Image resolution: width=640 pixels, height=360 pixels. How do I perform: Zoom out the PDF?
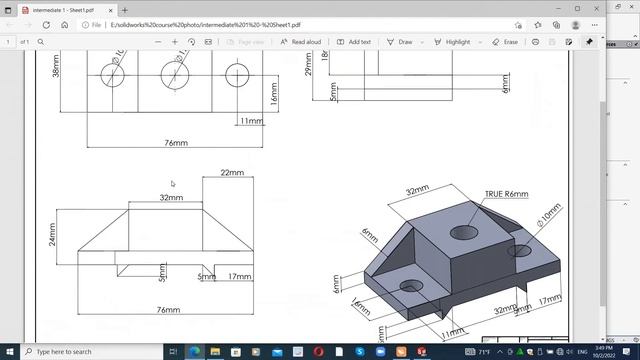coord(158,42)
